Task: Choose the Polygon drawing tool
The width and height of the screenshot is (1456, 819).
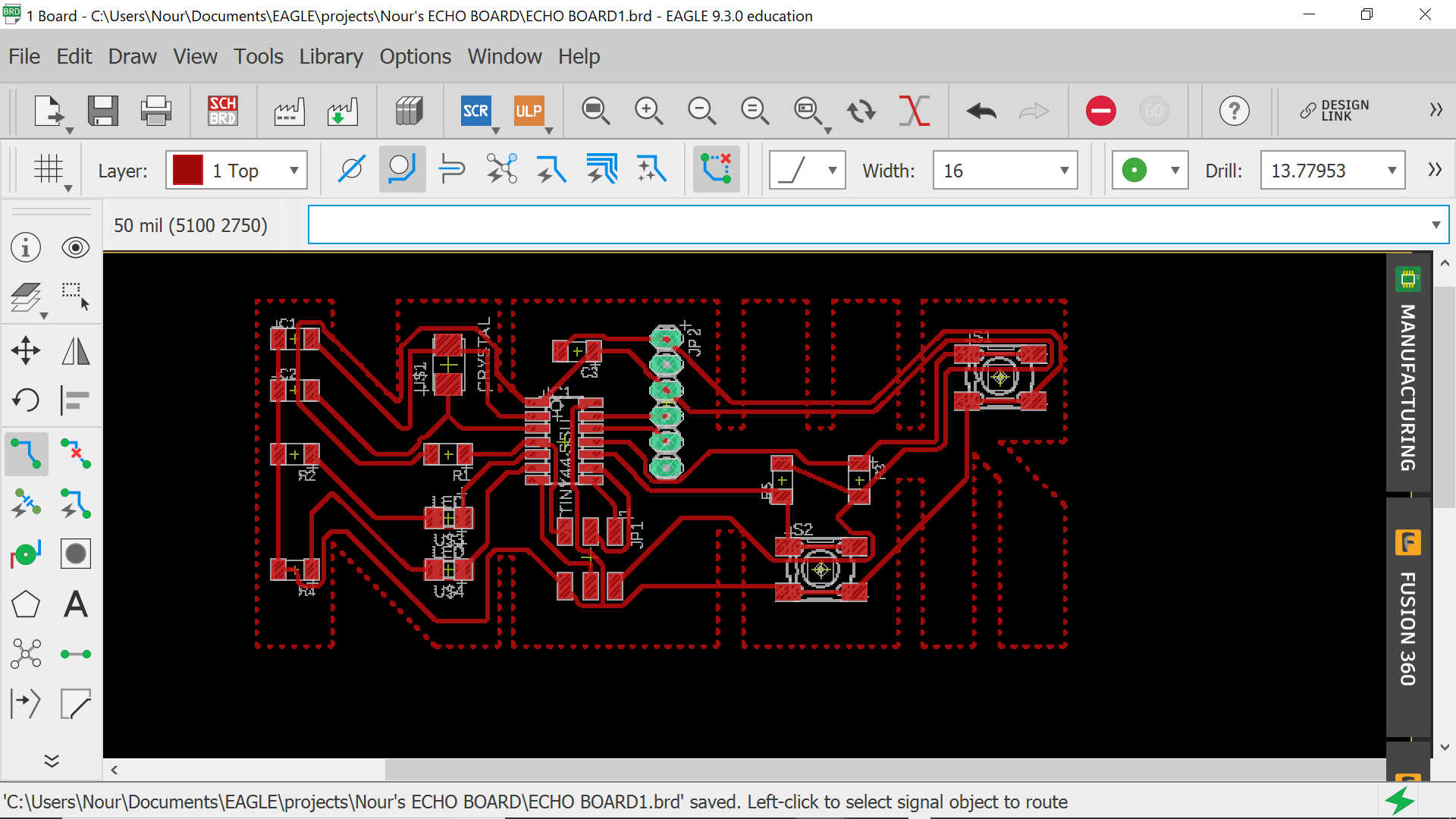Action: click(x=26, y=604)
